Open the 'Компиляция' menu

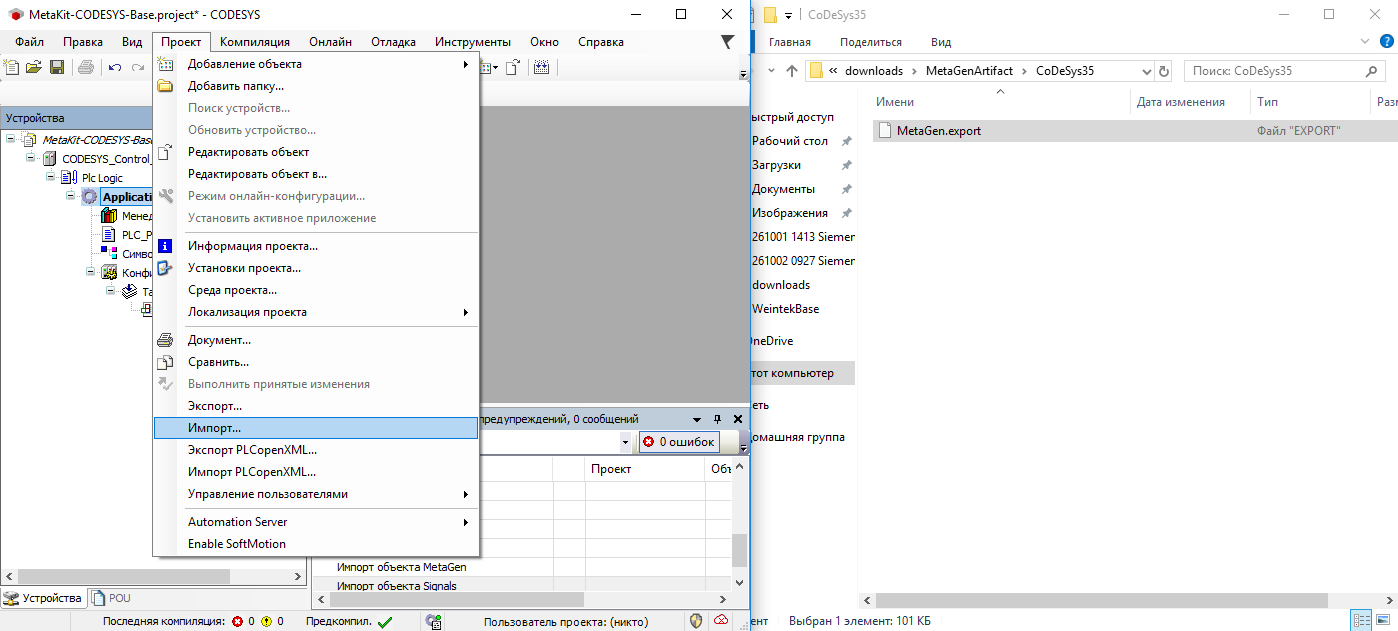[x=255, y=41]
